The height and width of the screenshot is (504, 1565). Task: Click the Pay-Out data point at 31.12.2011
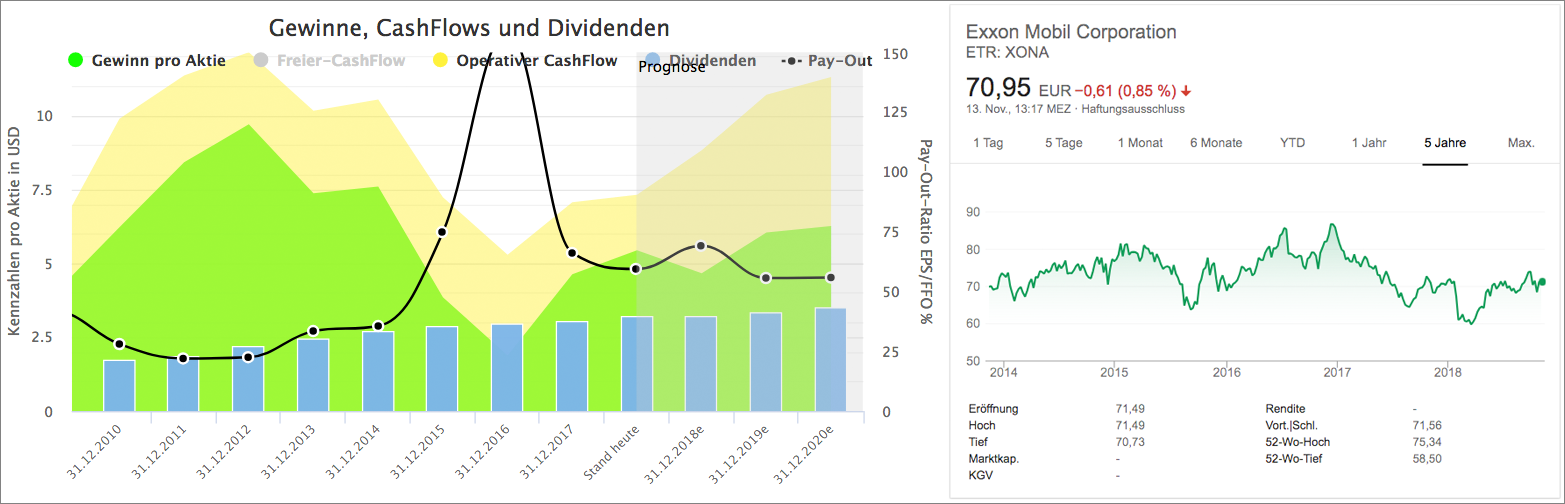point(183,358)
